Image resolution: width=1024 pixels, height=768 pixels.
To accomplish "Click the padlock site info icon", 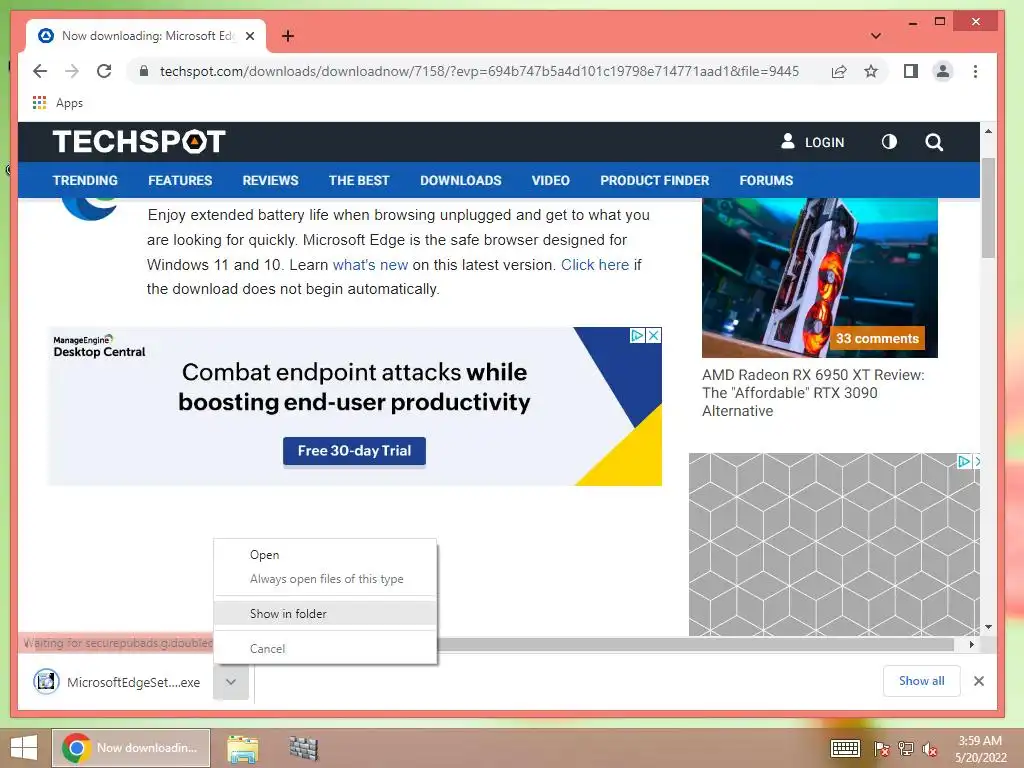I will (x=144, y=71).
